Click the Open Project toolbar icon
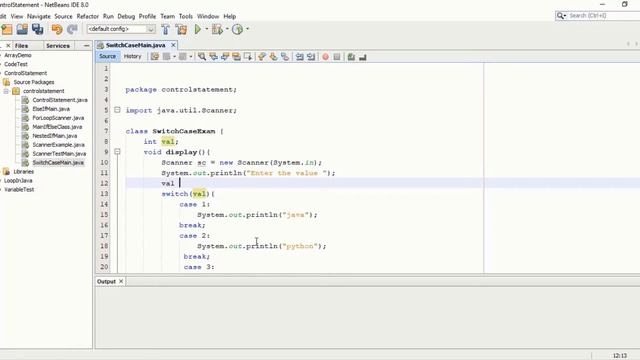Viewport: 640px width, 360px height. (22, 29)
